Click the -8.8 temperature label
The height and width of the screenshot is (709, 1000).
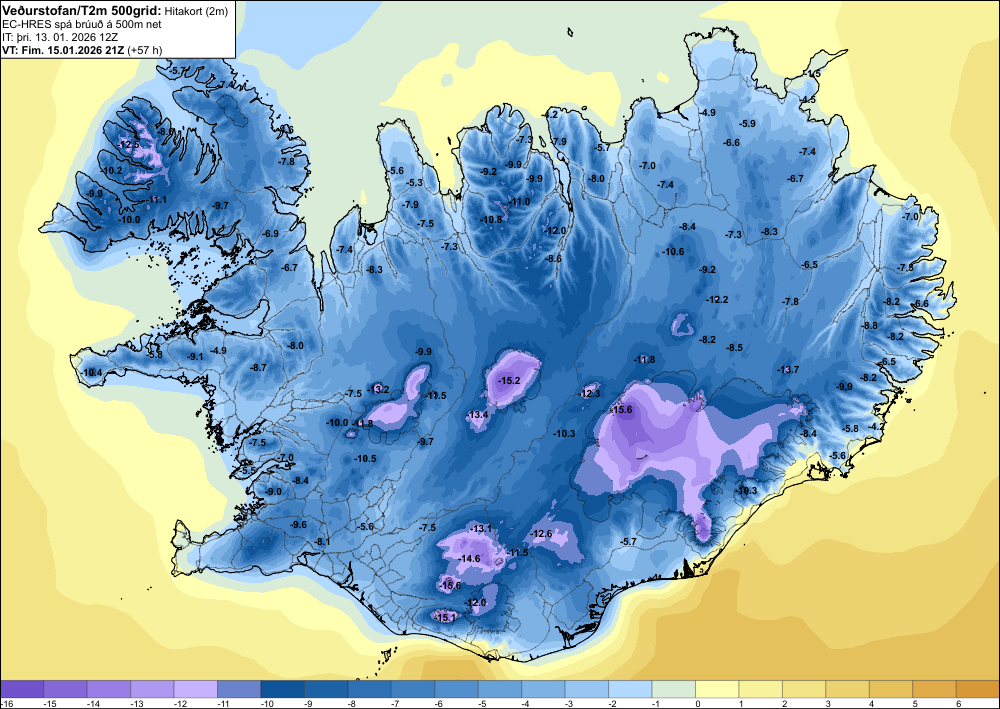click(870, 326)
